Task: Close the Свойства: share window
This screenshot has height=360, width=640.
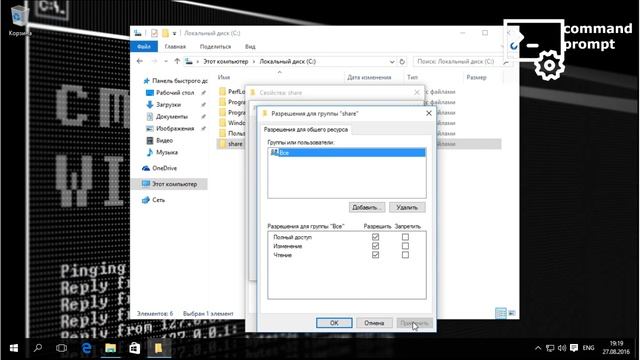Action: point(417,93)
